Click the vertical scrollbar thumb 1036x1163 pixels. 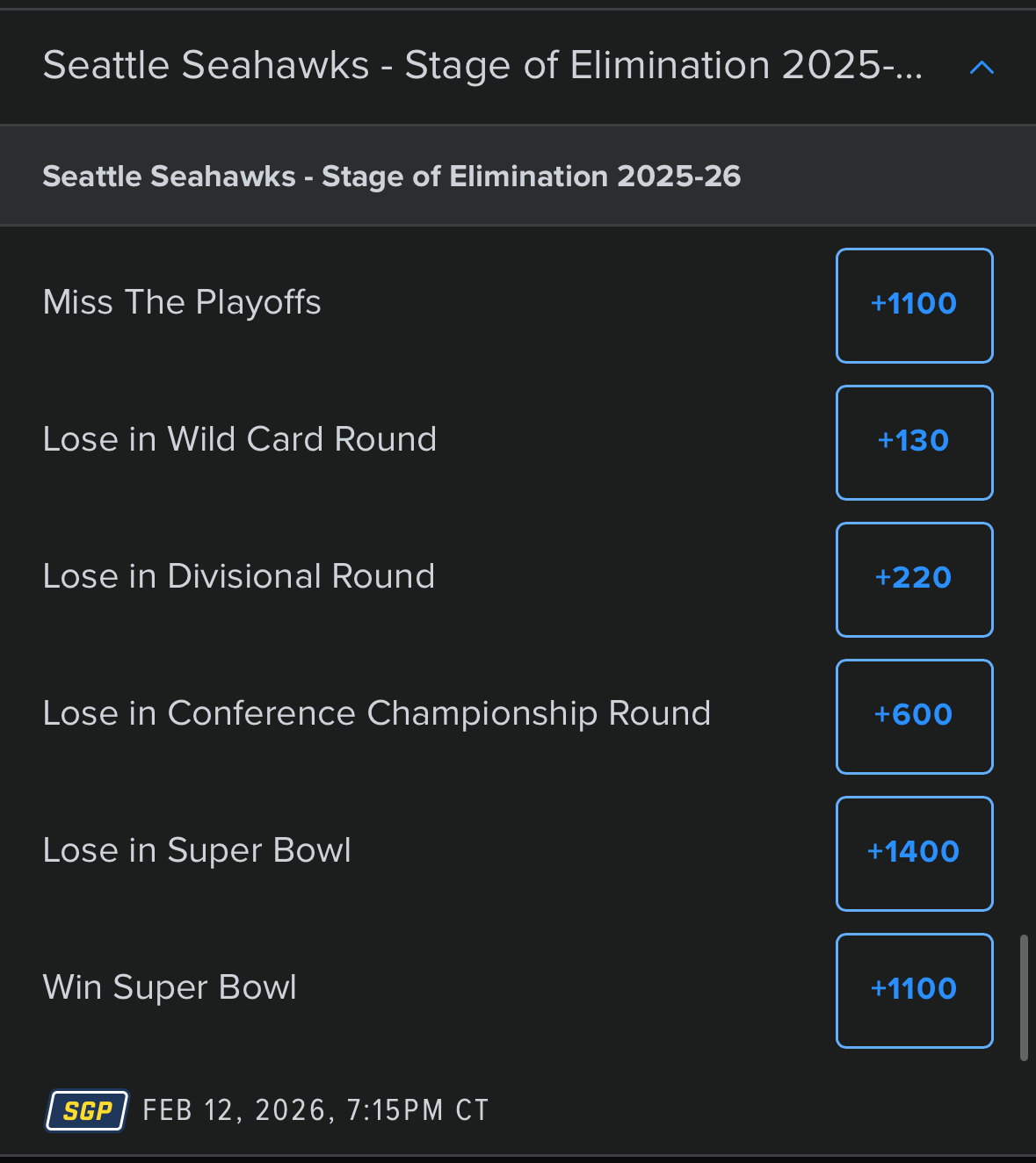tap(1024, 999)
